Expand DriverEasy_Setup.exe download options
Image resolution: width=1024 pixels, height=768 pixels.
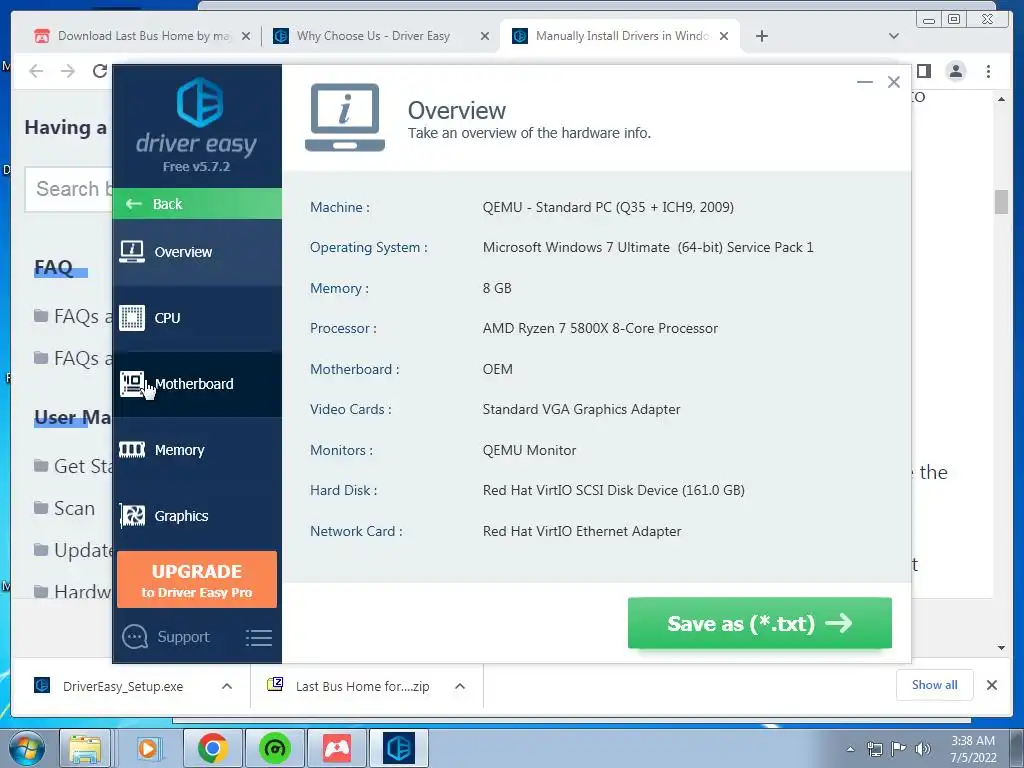click(x=227, y=686)
